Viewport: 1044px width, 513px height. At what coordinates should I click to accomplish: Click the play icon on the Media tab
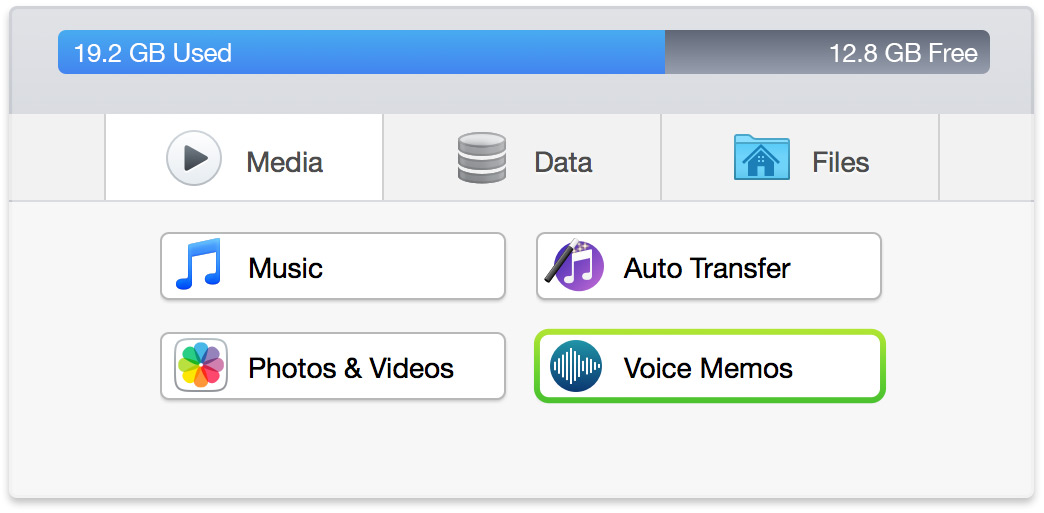point(194,158)
